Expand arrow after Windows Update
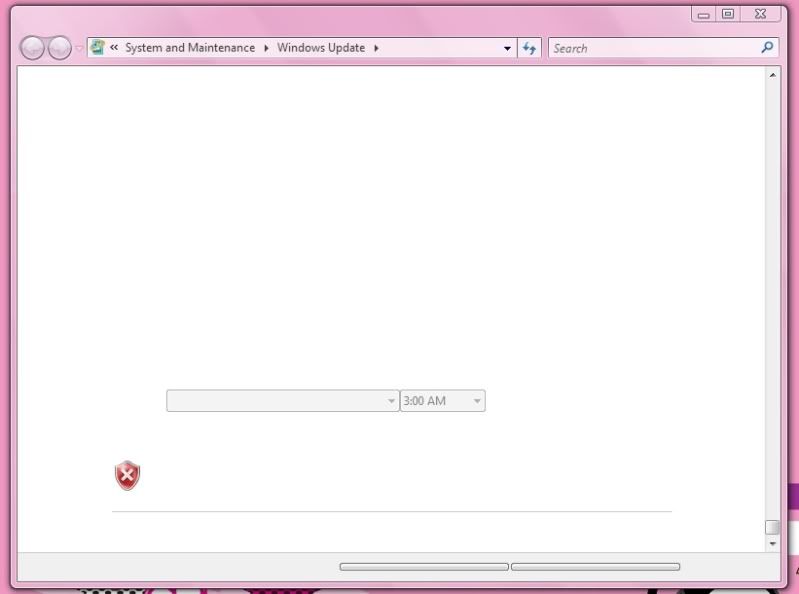Image resolution: width=799 pixels, height=594 pixels. [376, 48]
